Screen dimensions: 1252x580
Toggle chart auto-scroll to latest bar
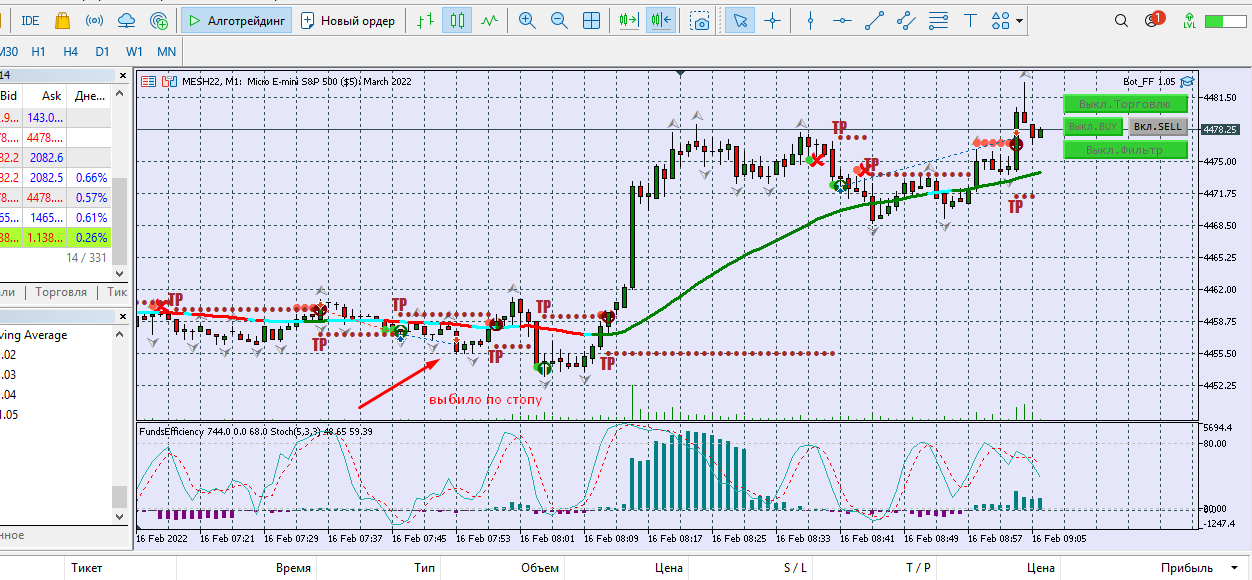click(x=628, y=20)
